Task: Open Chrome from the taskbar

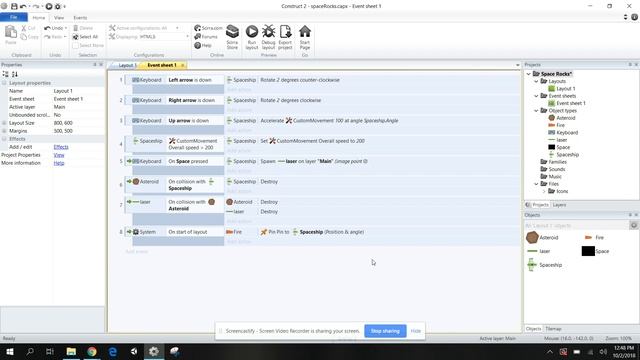Action: point(92,351)
